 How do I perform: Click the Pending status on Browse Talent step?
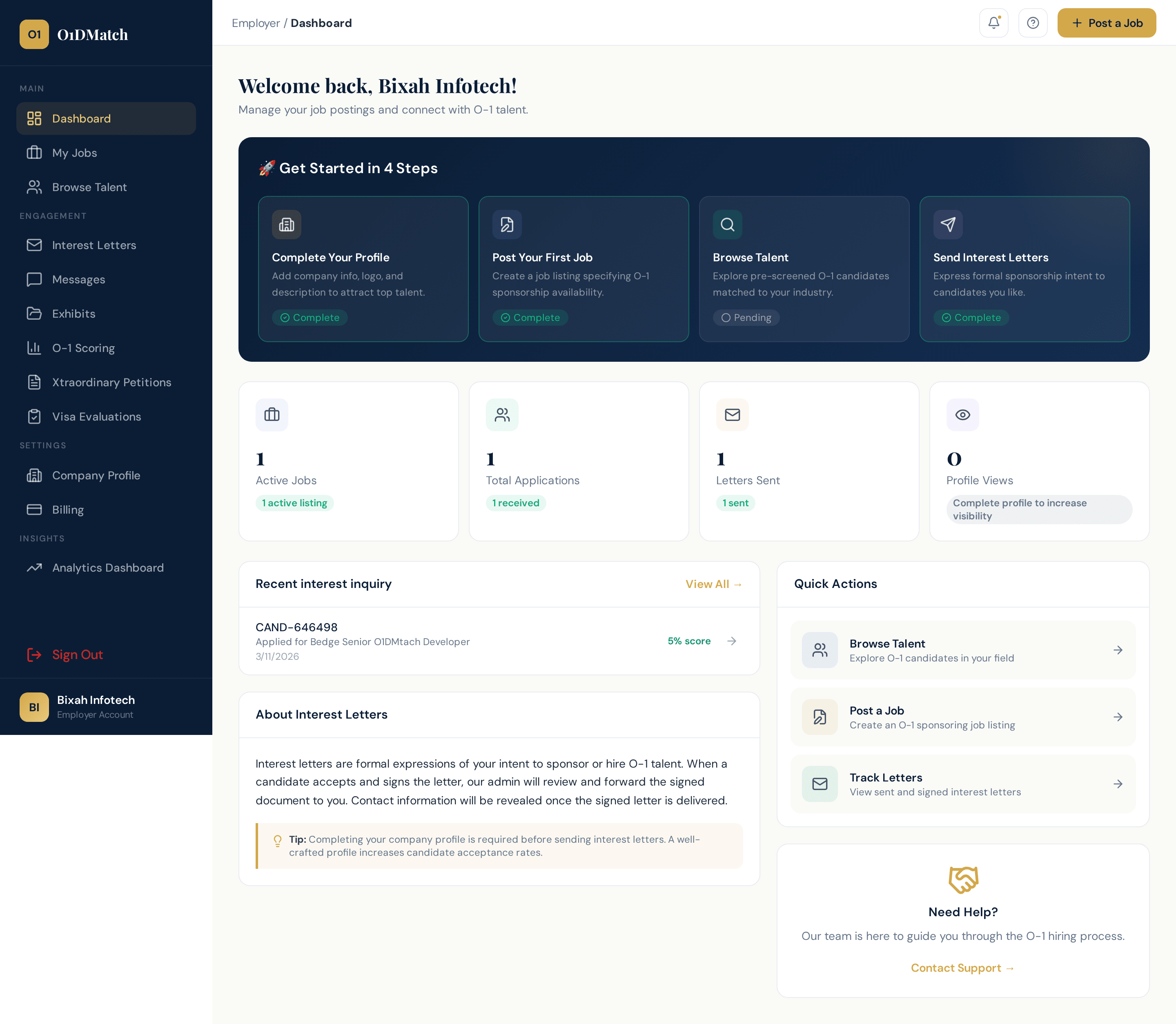point(746,318)
